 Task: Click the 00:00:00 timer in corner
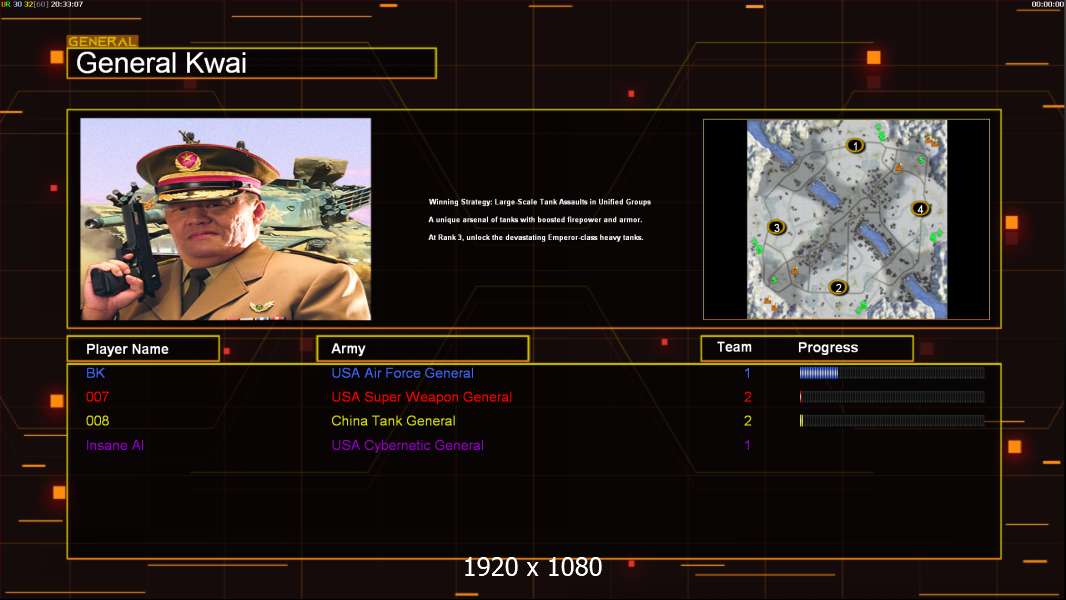click(1048, 4)
